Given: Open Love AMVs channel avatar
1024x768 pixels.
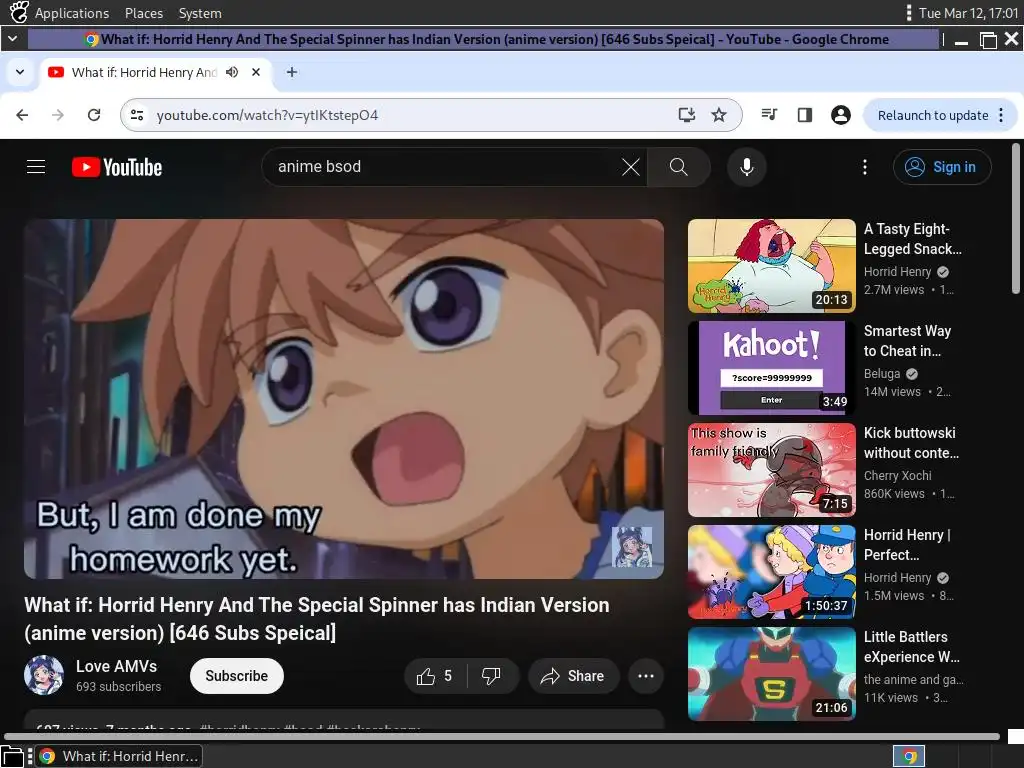Looking at the screenshot, I should [x=44, y=675].
